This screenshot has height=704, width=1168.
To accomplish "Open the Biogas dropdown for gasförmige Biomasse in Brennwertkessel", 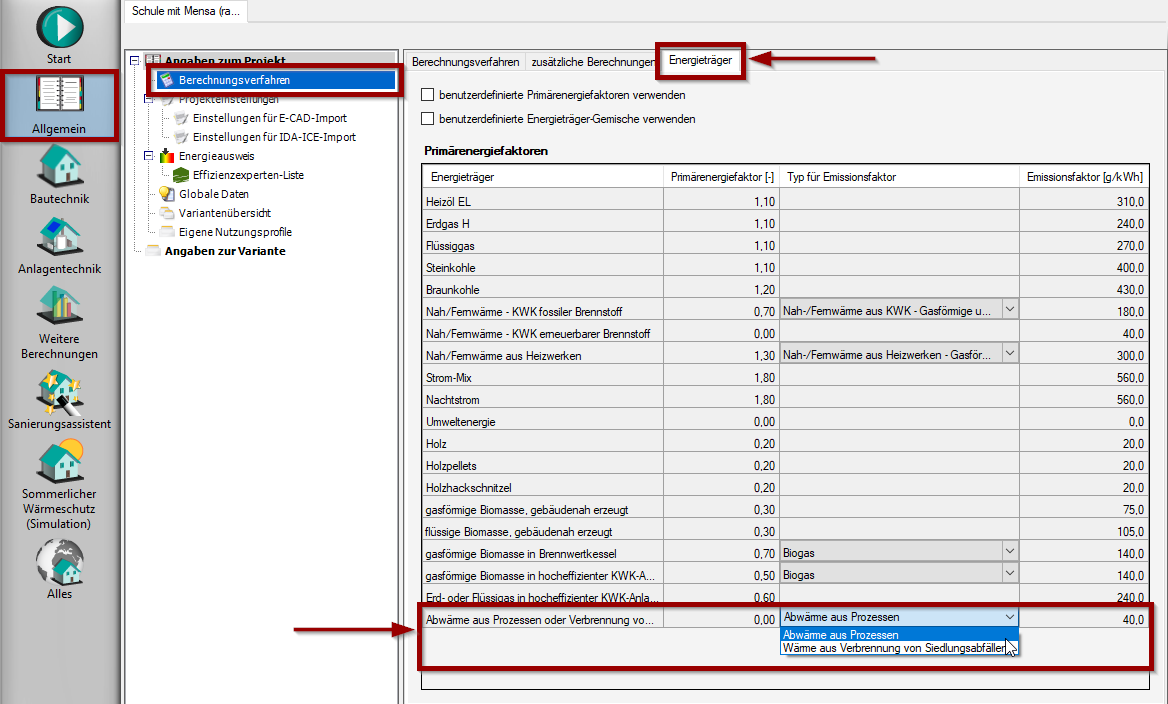I will pos(1010,553).
